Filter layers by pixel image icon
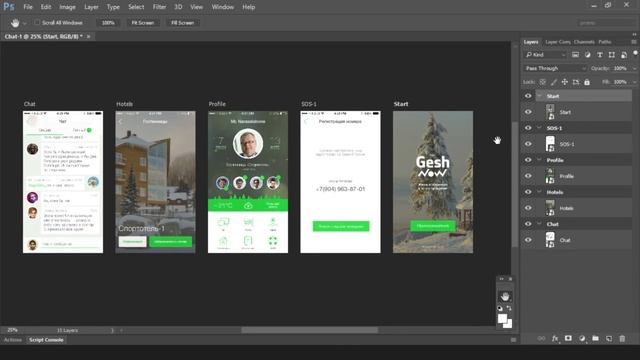The height and width of the screenshot is (360, 640). (x=575, y=55)
